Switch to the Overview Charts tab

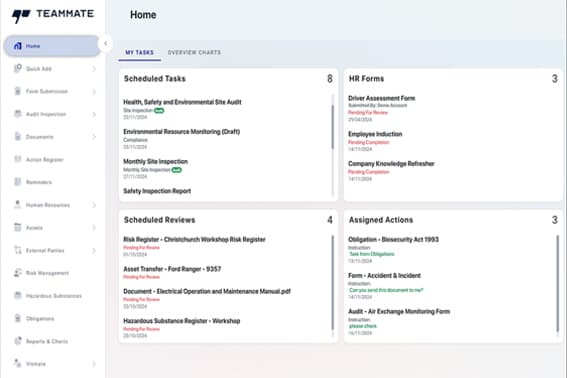[x=194, y=52]
